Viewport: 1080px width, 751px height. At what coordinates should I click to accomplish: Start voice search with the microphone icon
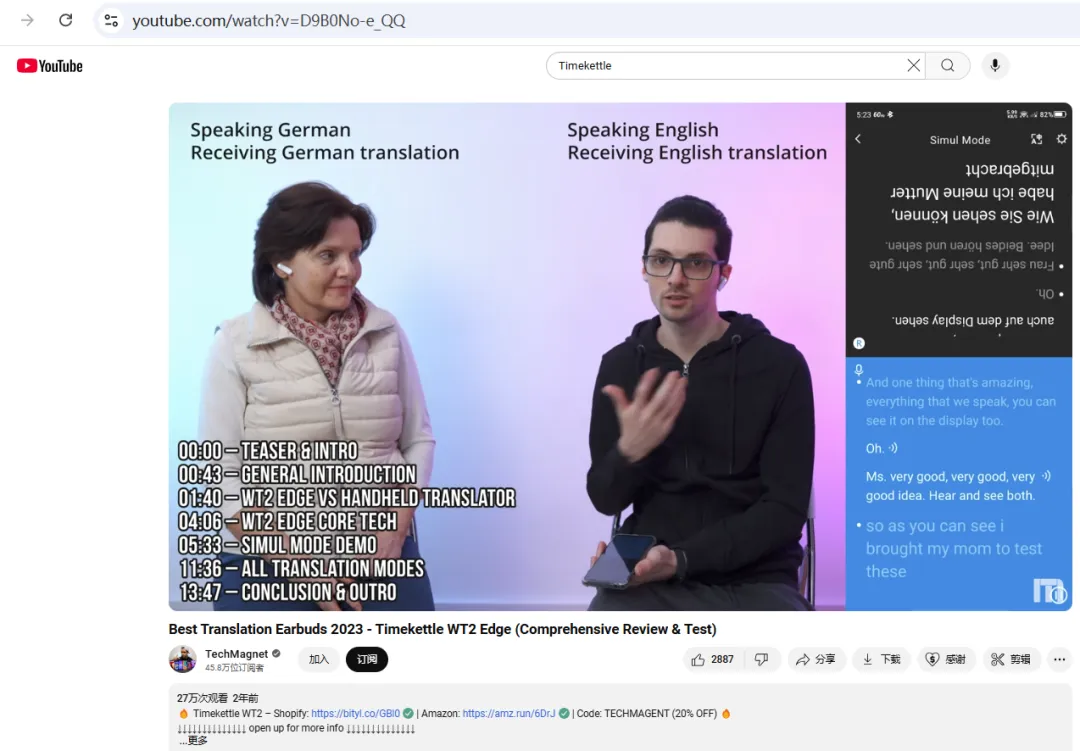point(994,64)
